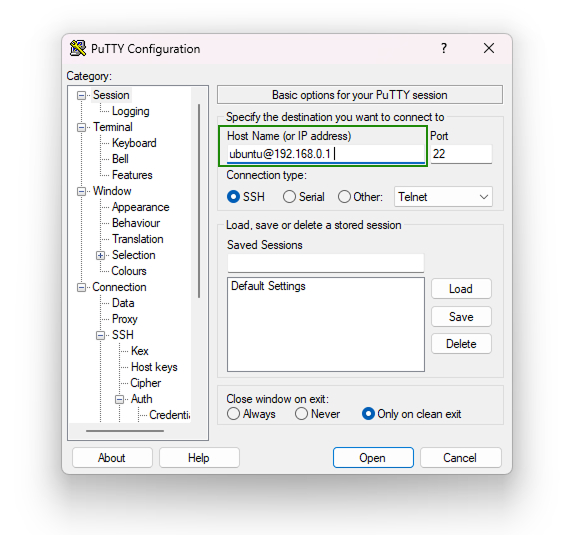Image resolution: width=568 pixels, height=535 pixels.
Task: Click the category tree vertical scrollbar
Action: (199, 201)
